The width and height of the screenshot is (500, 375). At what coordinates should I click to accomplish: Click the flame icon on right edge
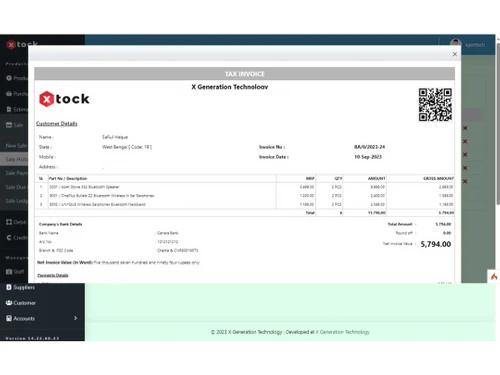(494, 276)
